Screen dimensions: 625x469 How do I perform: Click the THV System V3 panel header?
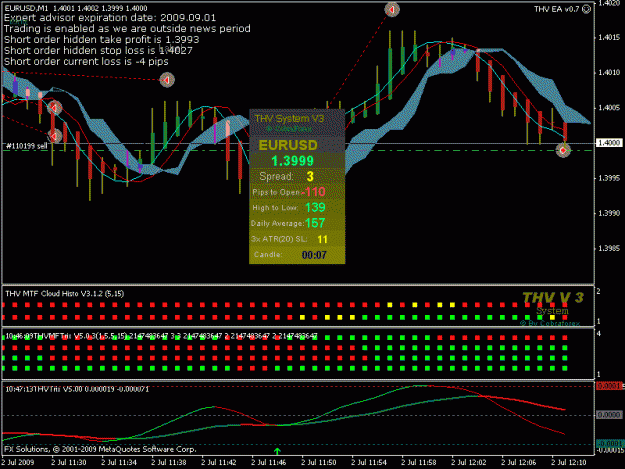289,118
